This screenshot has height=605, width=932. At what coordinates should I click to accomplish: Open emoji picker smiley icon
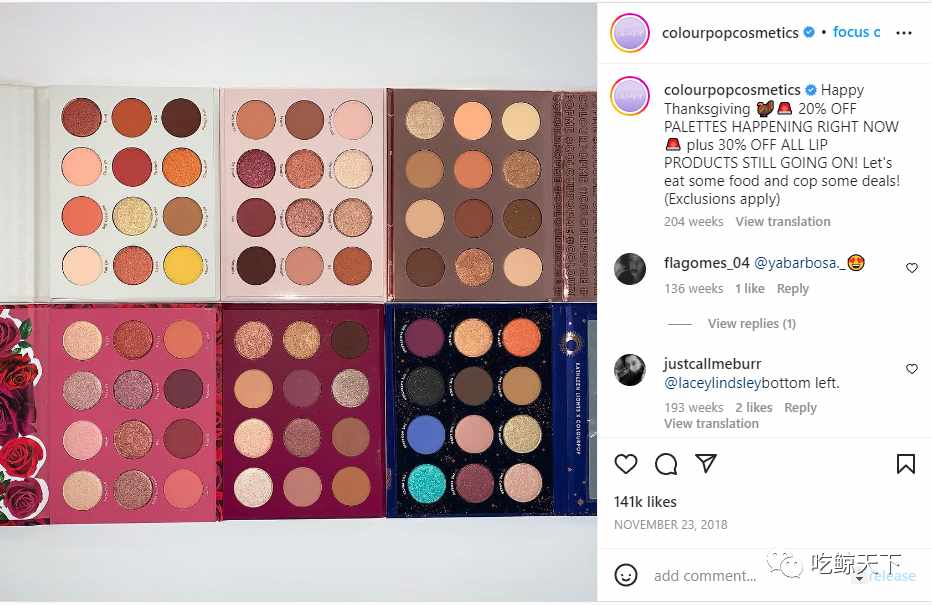click(x=626, y=575)
